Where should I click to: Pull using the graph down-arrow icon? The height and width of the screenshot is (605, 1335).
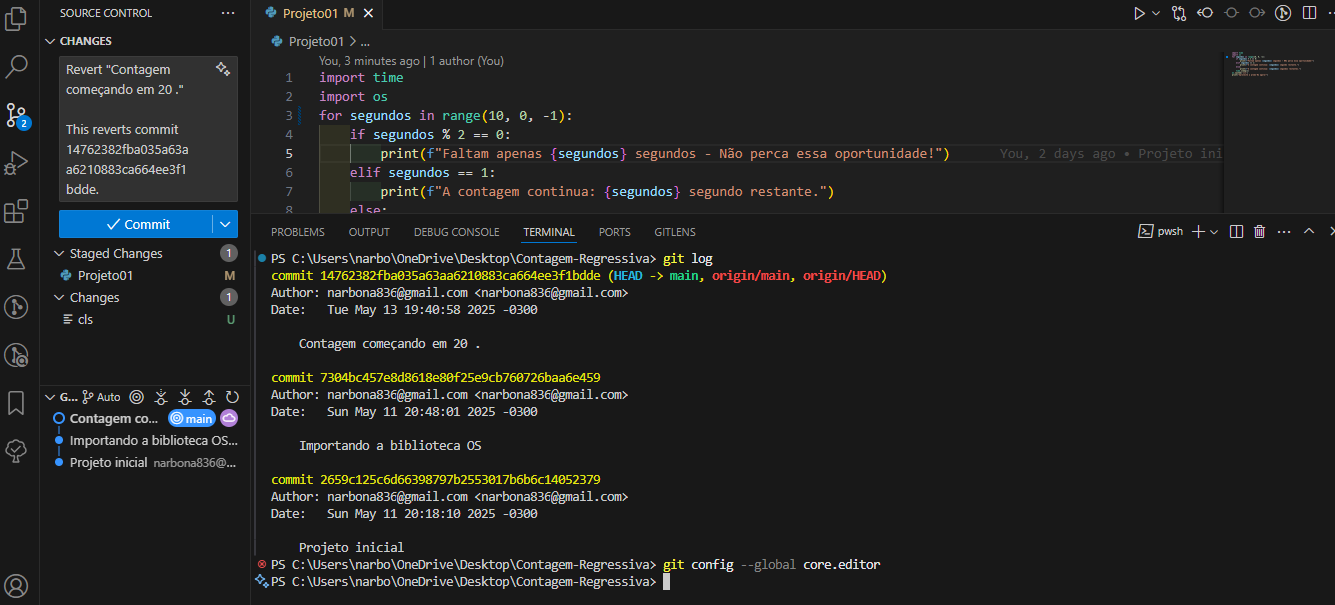tap(185, 397)
